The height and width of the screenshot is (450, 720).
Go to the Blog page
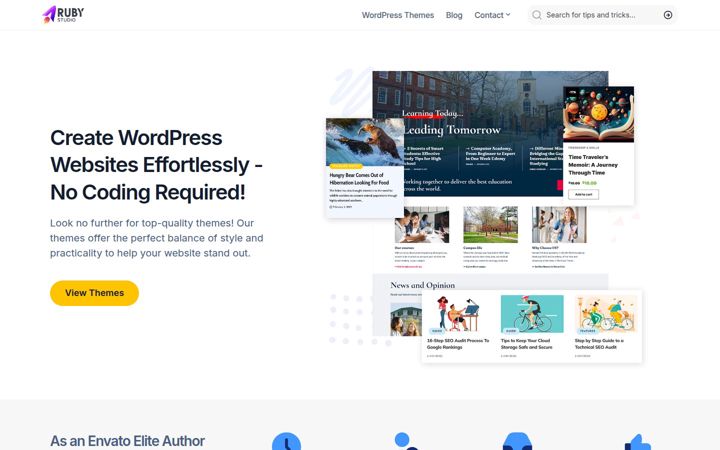454,15
